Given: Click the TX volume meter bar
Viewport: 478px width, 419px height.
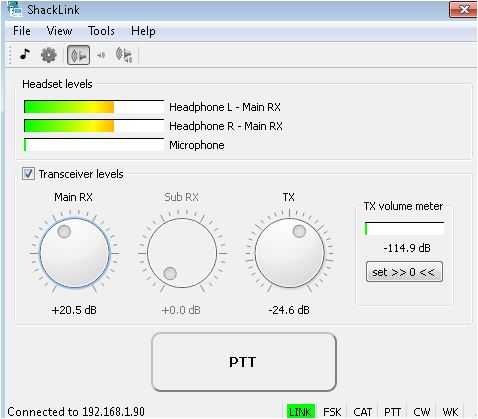Looking at the screenshot, I should 405,229.
